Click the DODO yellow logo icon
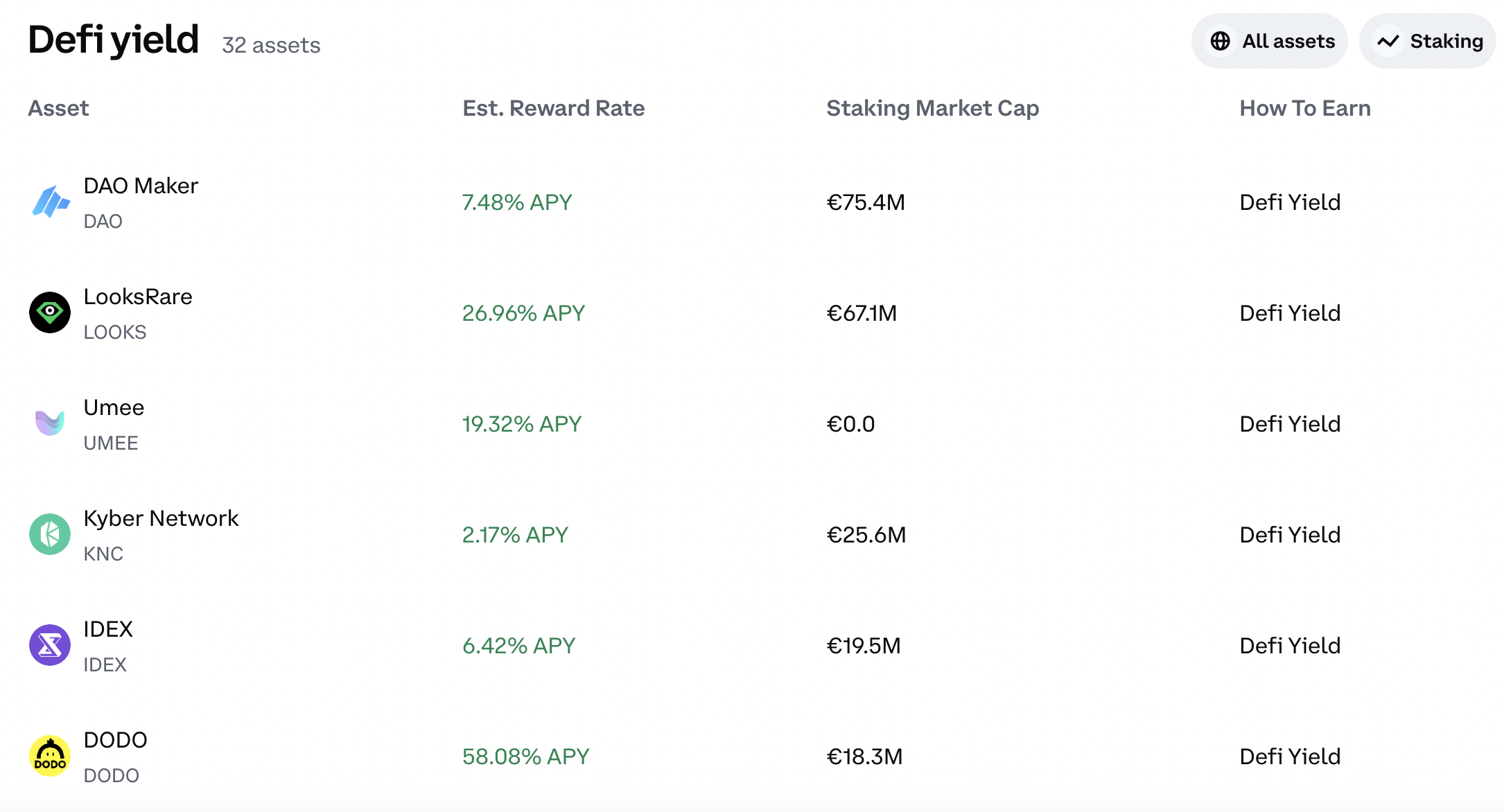The height and width of the screenshot is (812, 1504). point(50,756)
